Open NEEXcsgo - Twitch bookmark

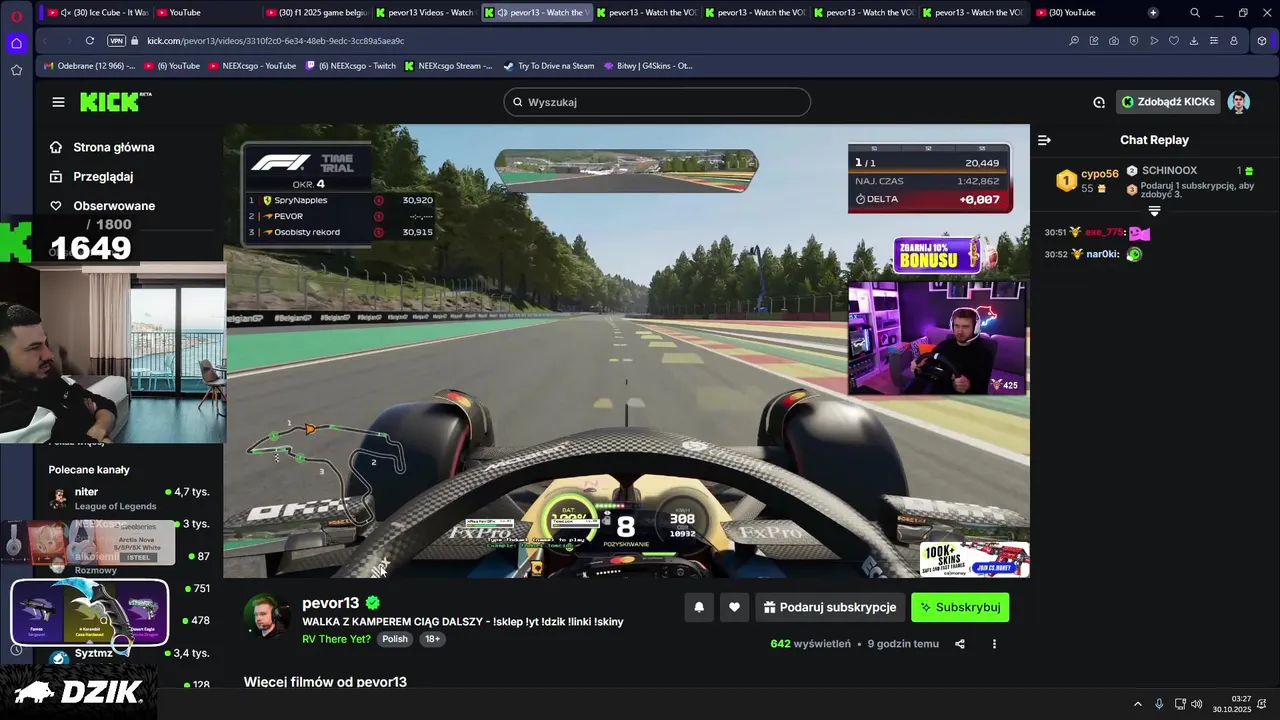[x=351, y=66]
